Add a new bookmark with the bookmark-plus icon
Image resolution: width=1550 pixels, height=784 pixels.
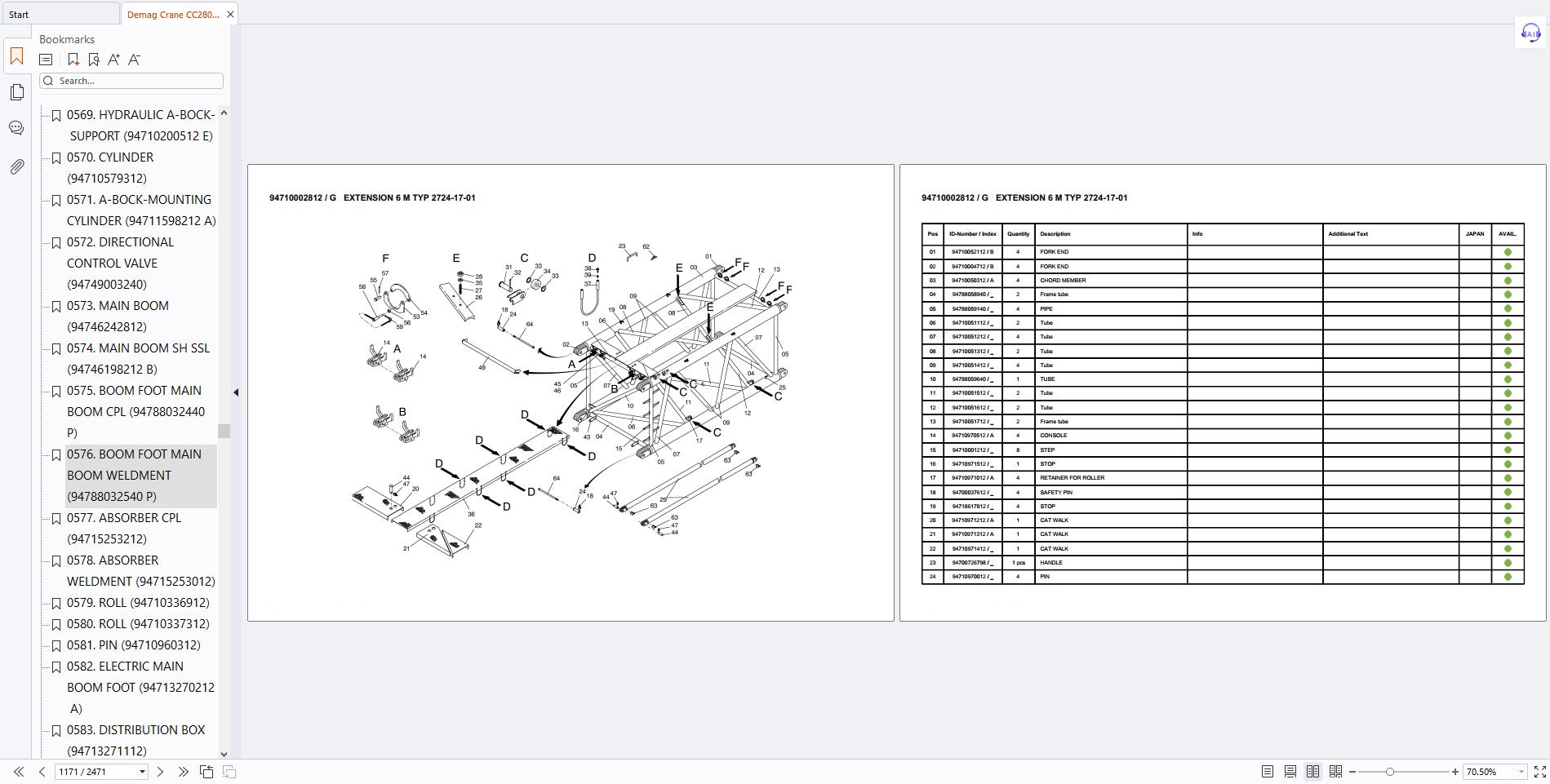tap(73, 59)
